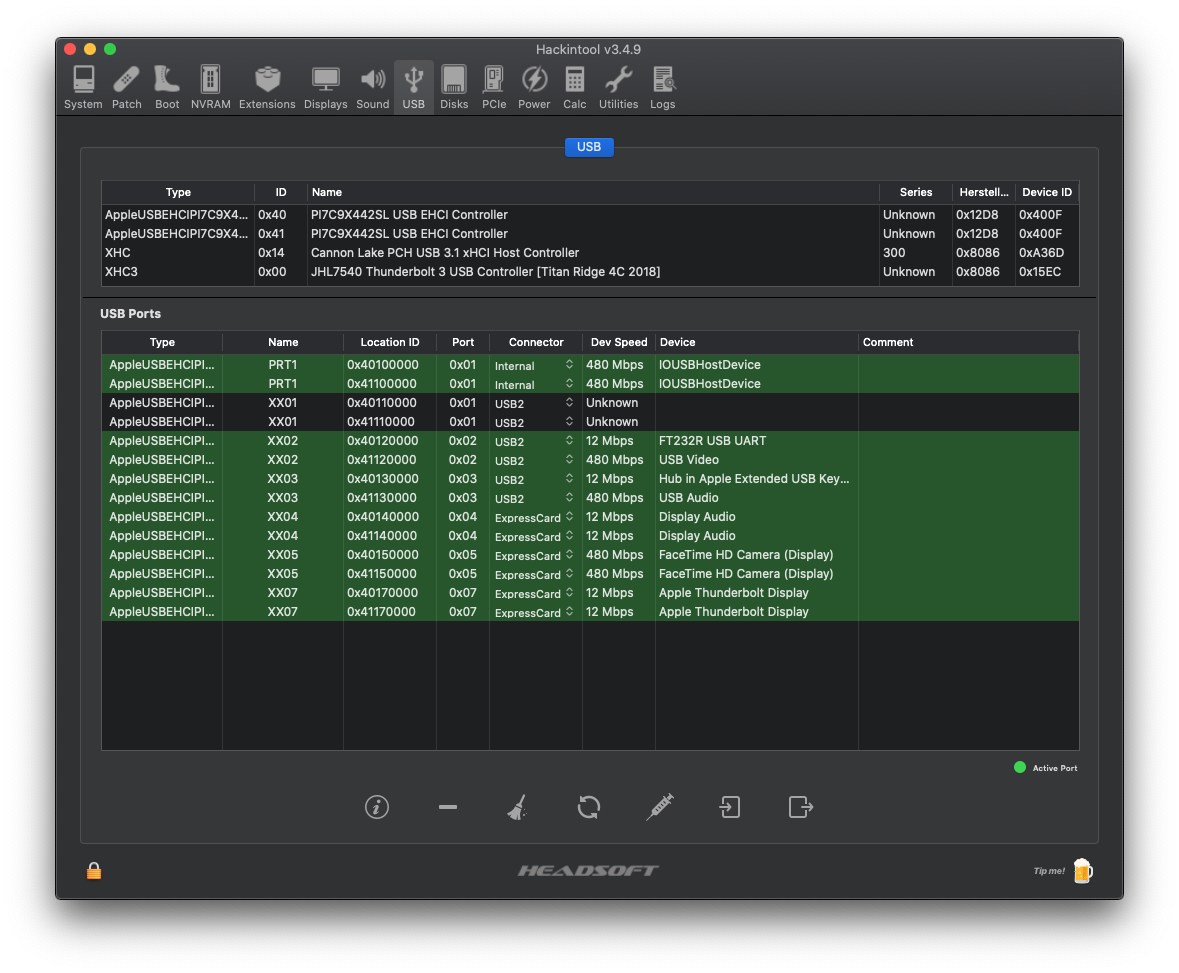Viewport: 1179px width, 973px height.
Task: Click the syringe inject icon
Action: click(x=659, y=807)
